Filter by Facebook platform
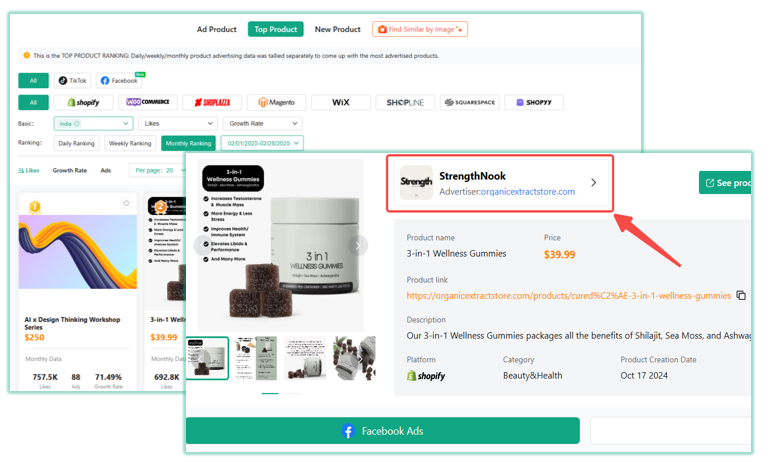Viewport: 773px width, 473px height. point(119,80)
